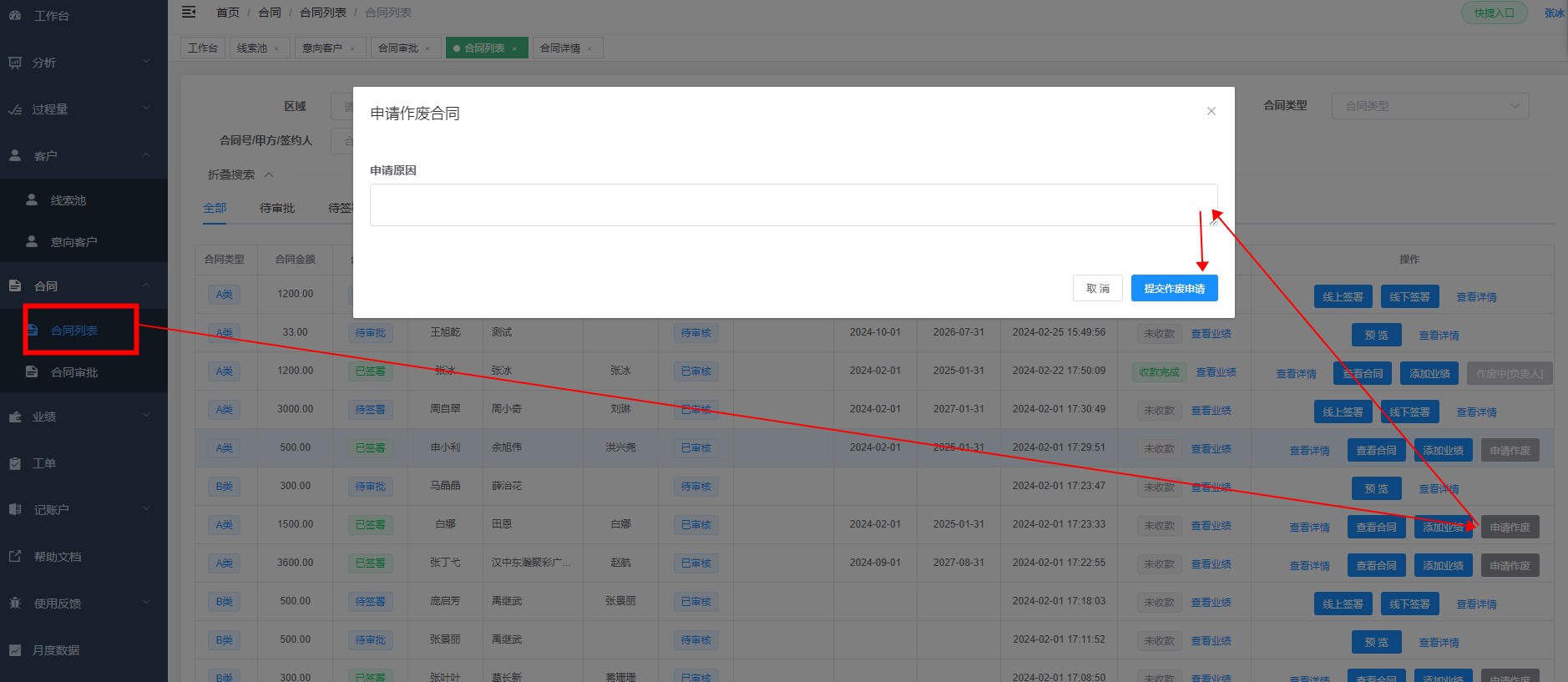The image size is (1568, 682).
Task: Click the 合同金额 column header
Action: coord(295,260)
